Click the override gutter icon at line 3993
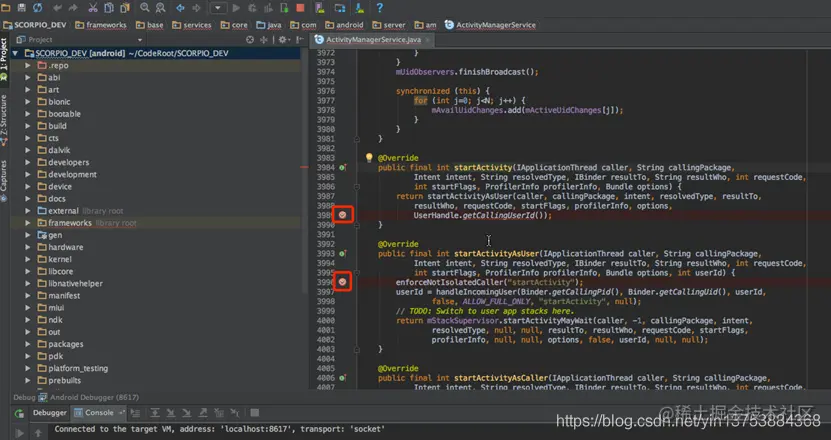This screenshot has height=440, width=831. coord(343,254)
